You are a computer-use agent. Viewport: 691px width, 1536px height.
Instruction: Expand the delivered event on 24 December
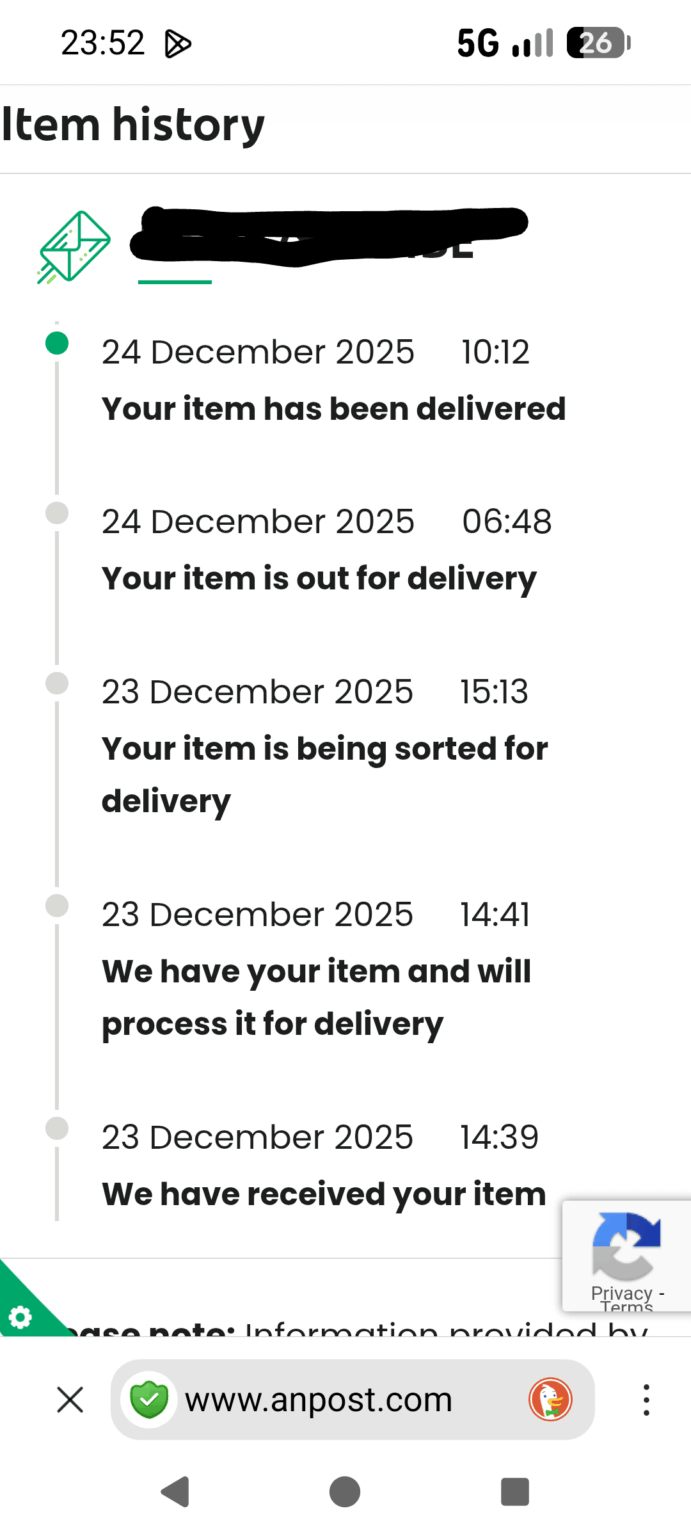(333, 408)
